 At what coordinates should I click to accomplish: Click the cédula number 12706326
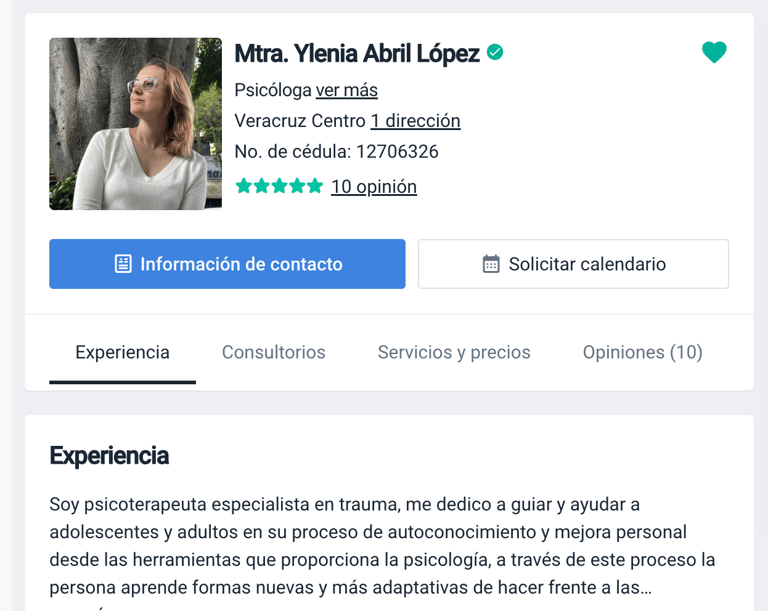397,152
